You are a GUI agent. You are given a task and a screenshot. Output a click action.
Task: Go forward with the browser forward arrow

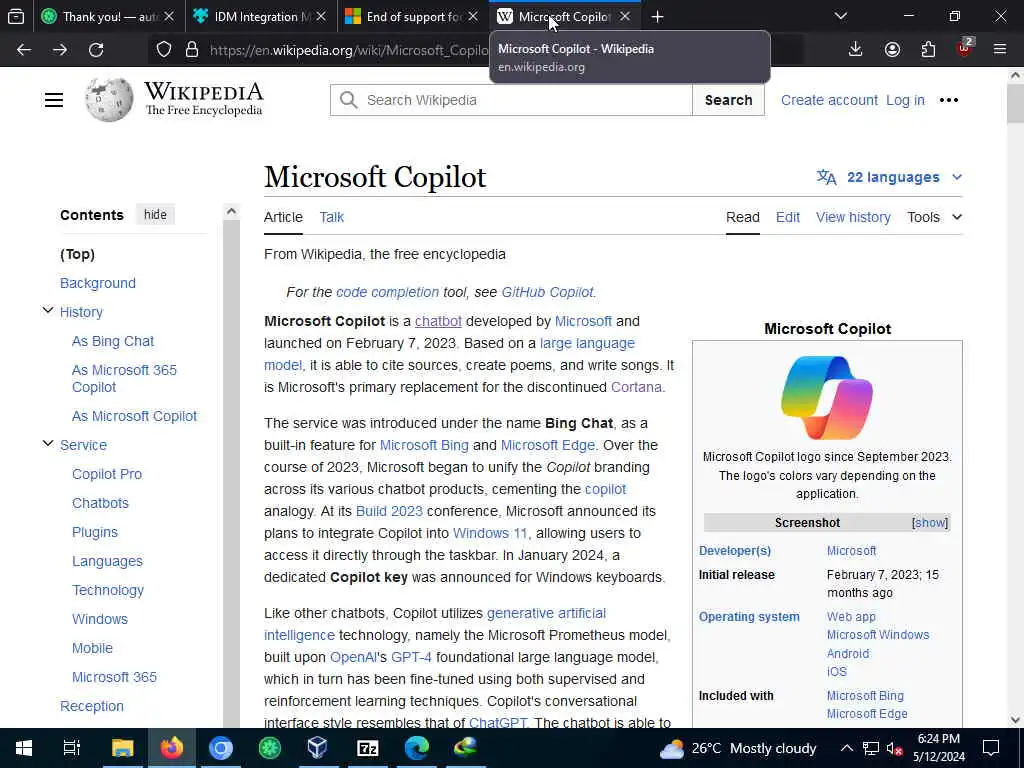click(60, 50)
